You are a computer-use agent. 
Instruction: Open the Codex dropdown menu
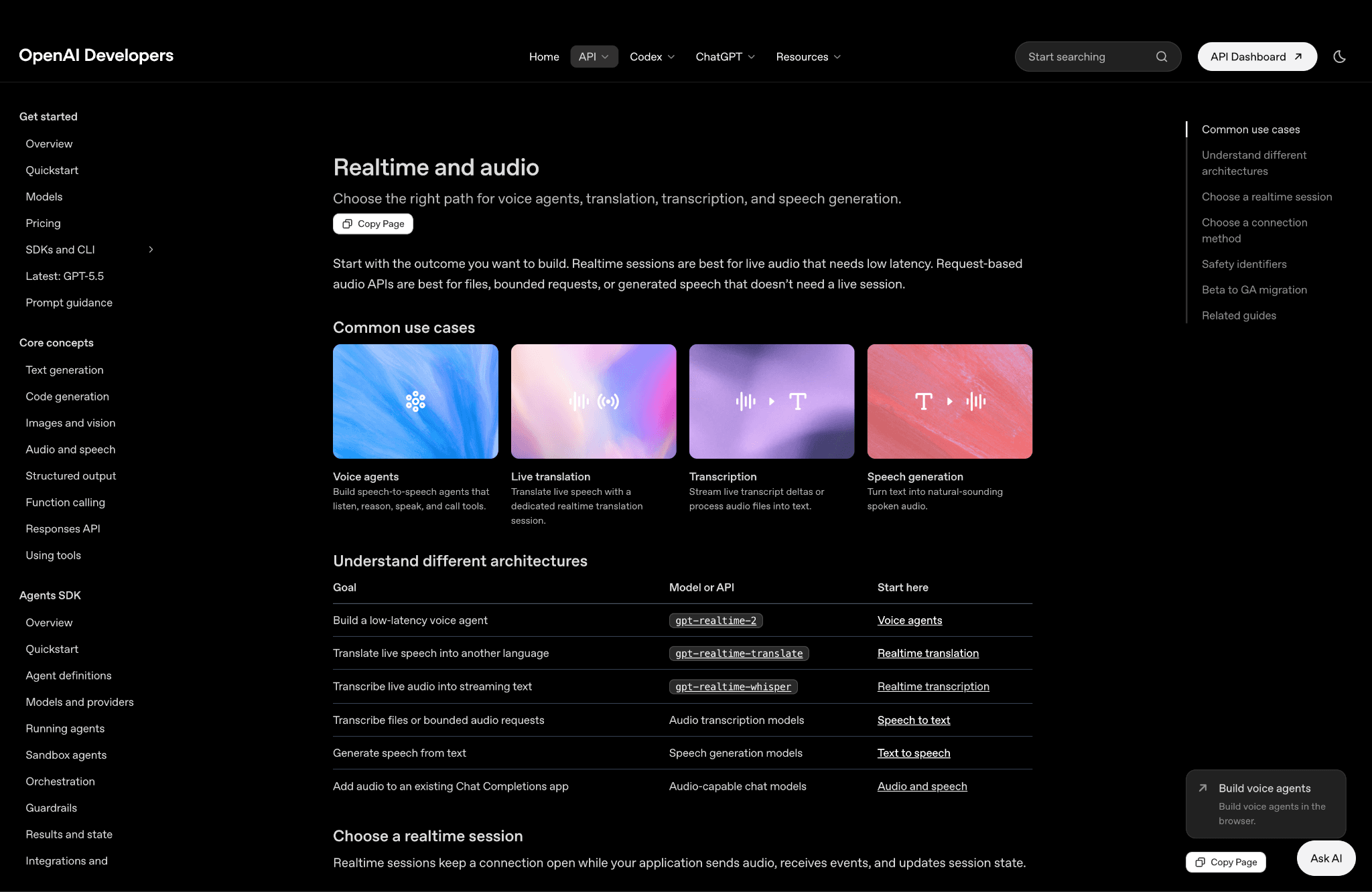pyautogui.click(x=653, y=57)
